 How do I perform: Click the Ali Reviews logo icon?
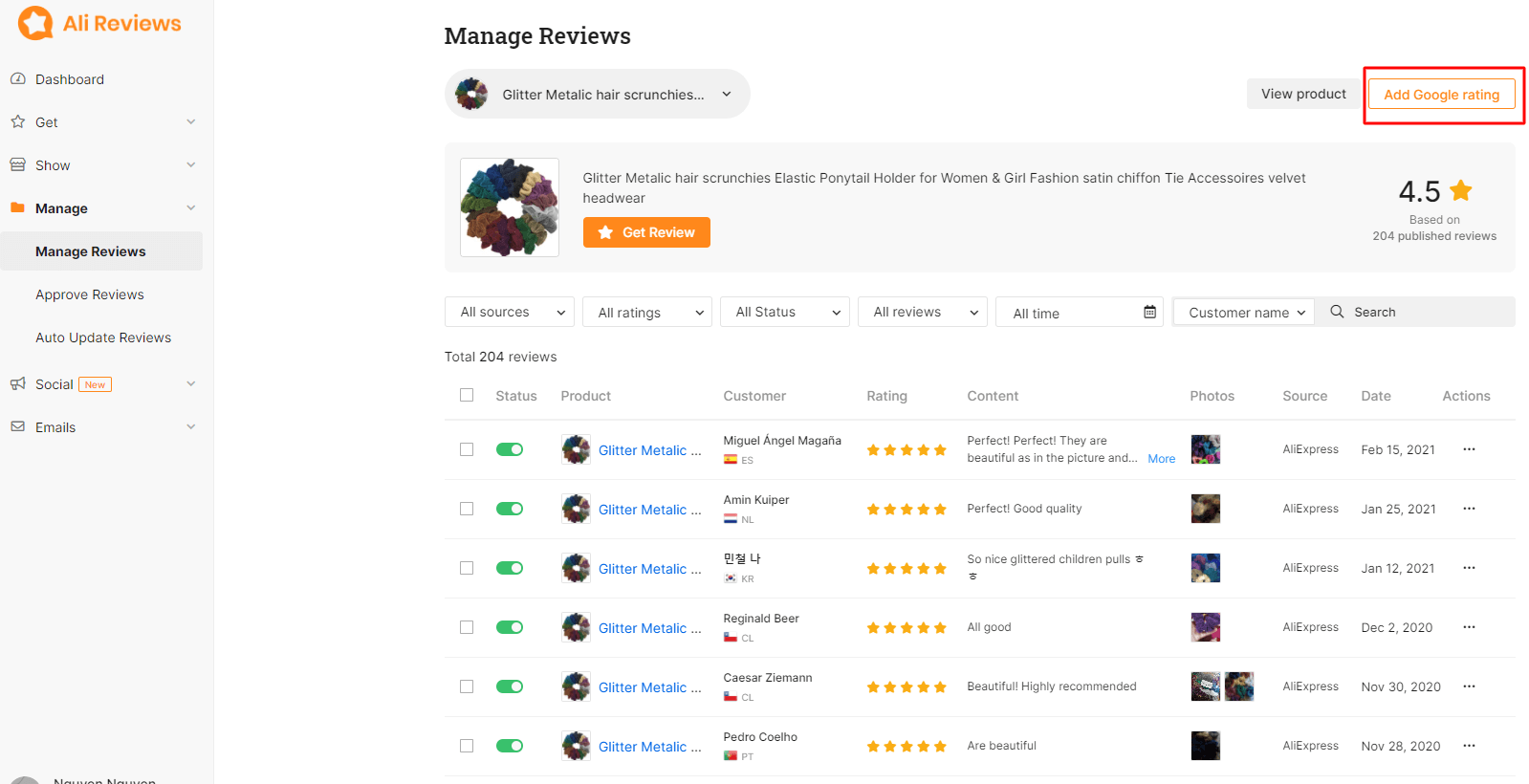click(35, 23)
